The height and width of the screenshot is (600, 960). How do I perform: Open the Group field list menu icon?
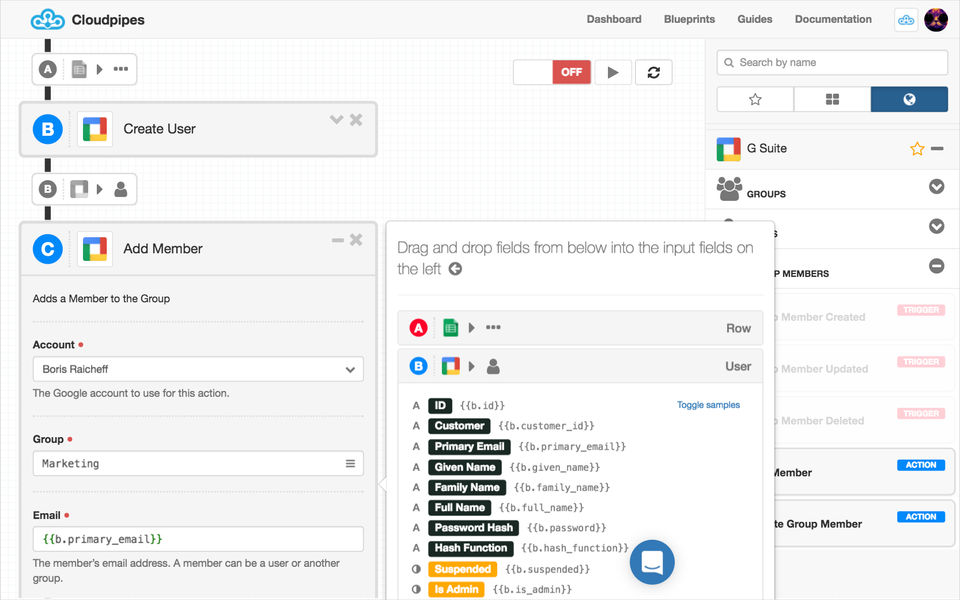(350, 463)
